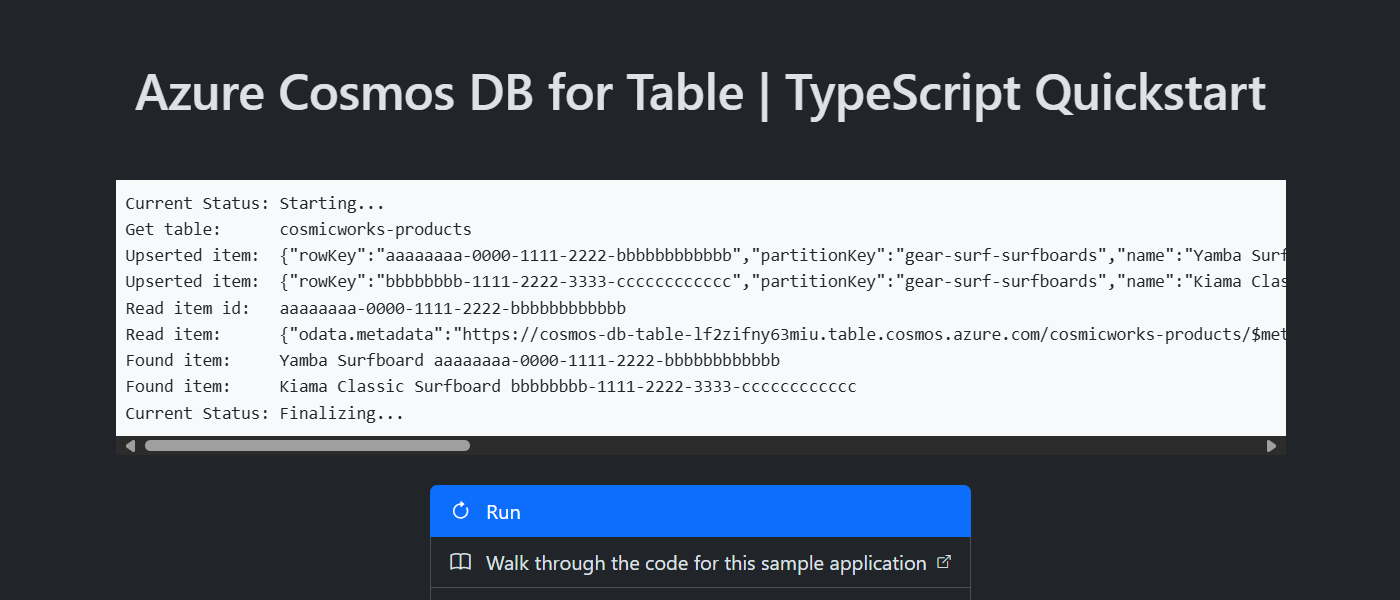Click the external-link icon after the walkthrough text
The height and width of the screenshot is (600, 1400).
tap(944, 562)
